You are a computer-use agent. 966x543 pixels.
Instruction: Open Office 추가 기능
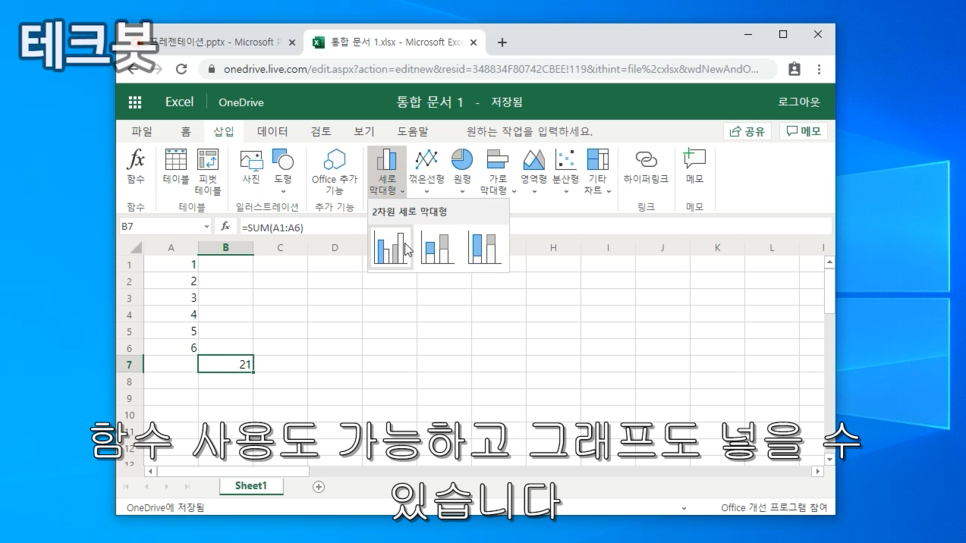335,172
